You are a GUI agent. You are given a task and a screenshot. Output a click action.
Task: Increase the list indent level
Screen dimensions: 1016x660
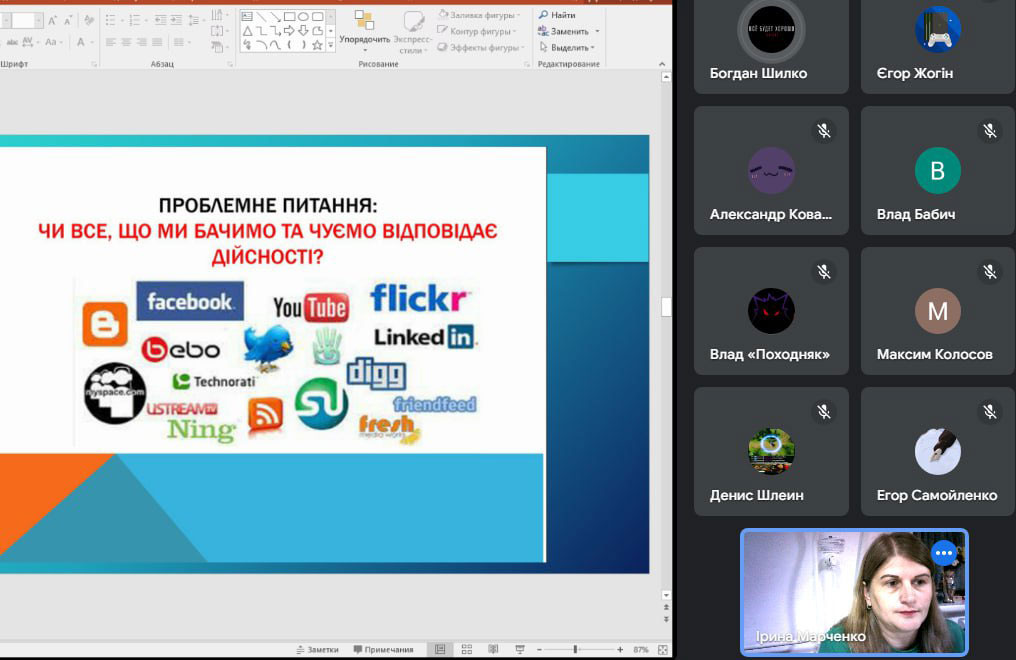[x=176, y=20]
